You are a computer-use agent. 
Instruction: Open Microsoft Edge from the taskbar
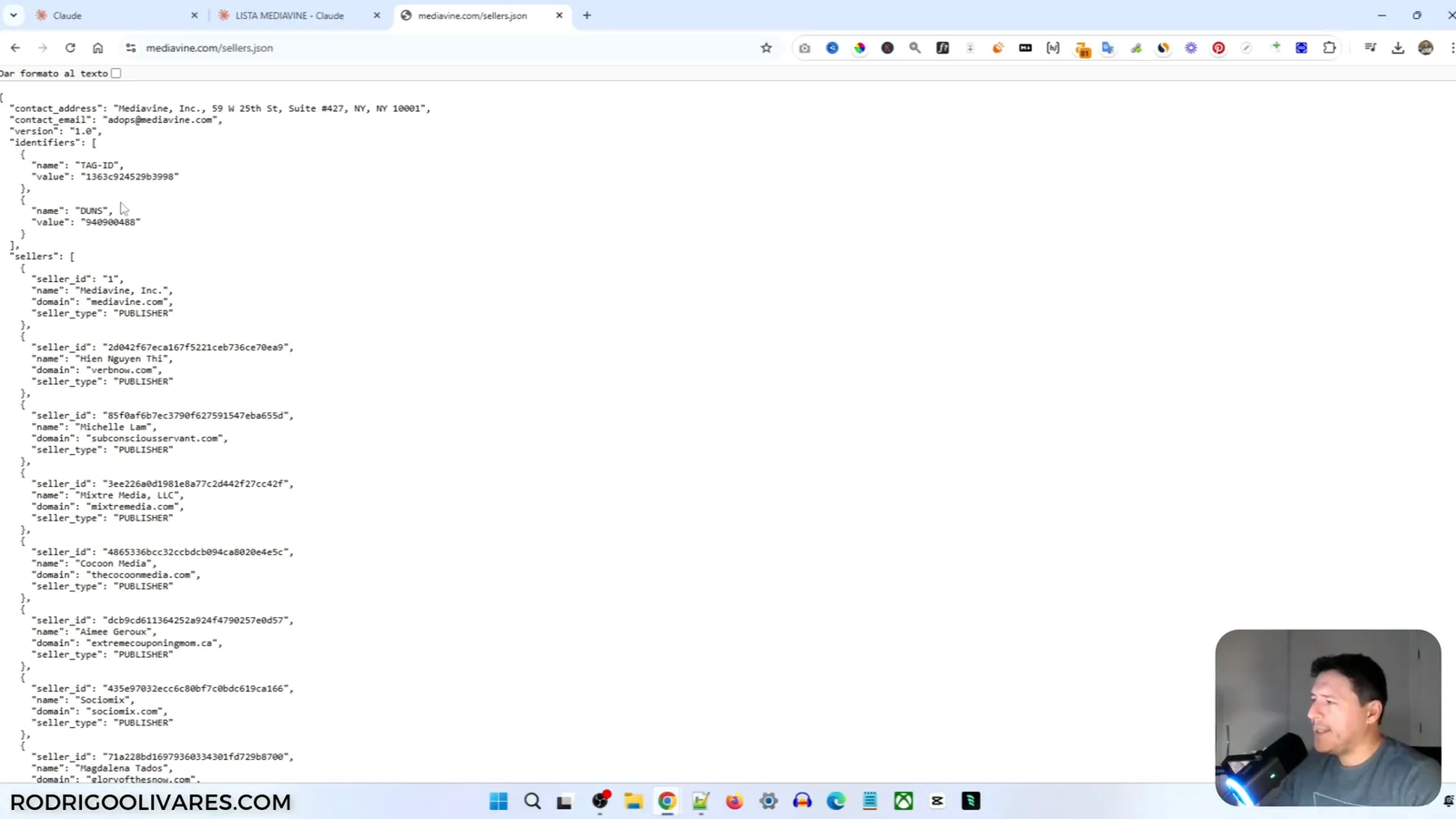pos(835,801)
